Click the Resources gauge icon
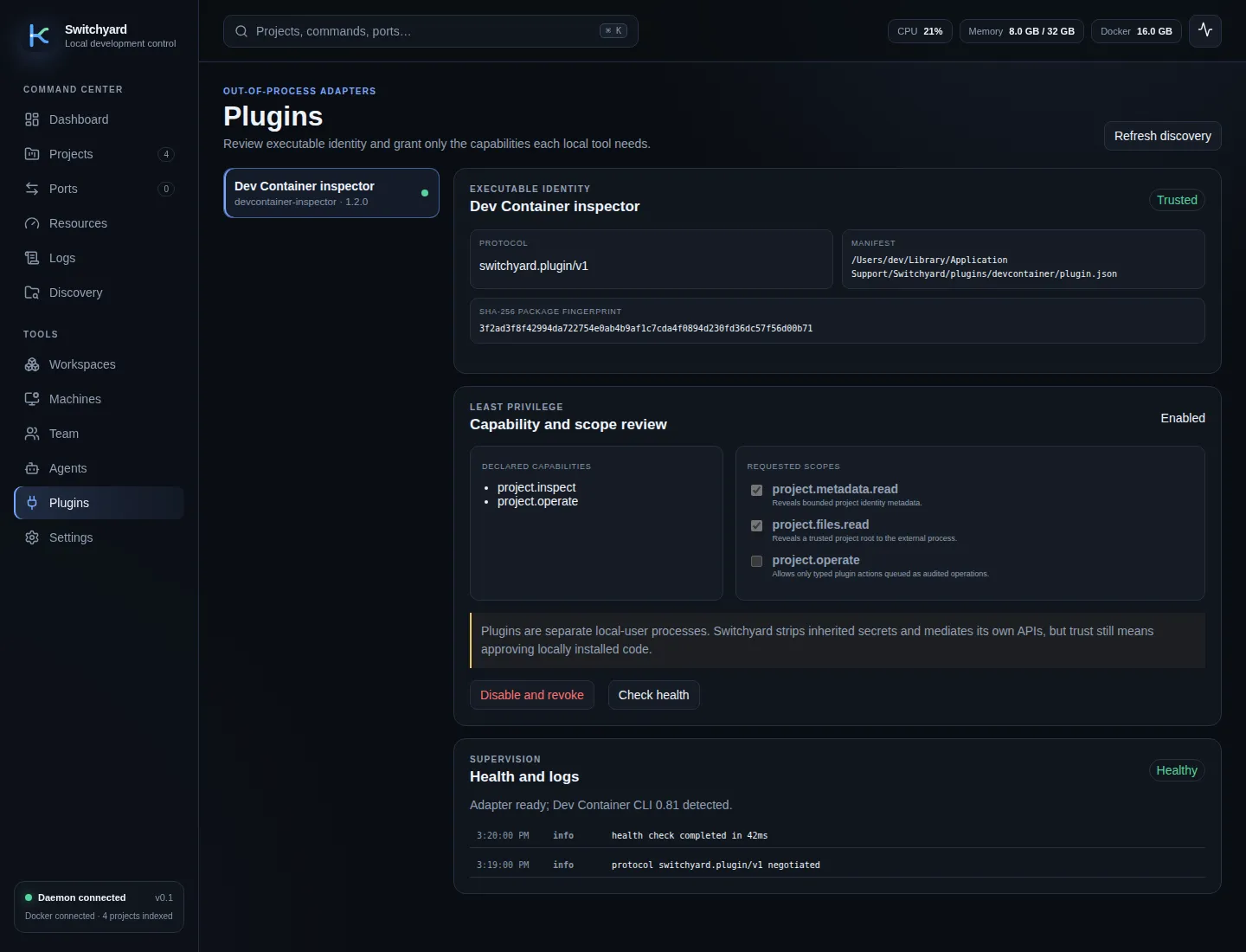This screenshot has height=952, width=1246. 32,223
